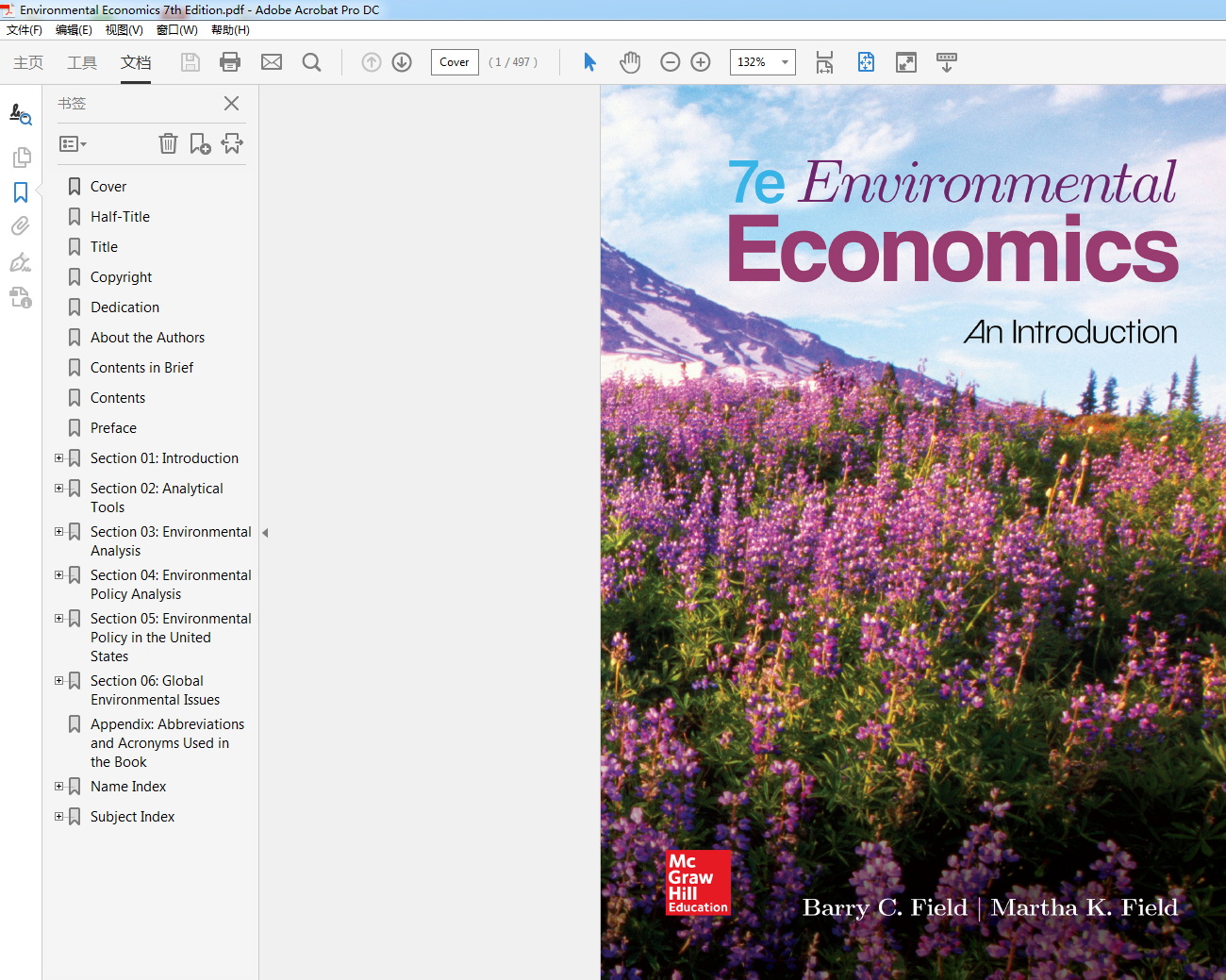The width and height of the screenshot is (1226, 980).
Task: Open the zoom percentage dropdown
Action: pos(785,62)
